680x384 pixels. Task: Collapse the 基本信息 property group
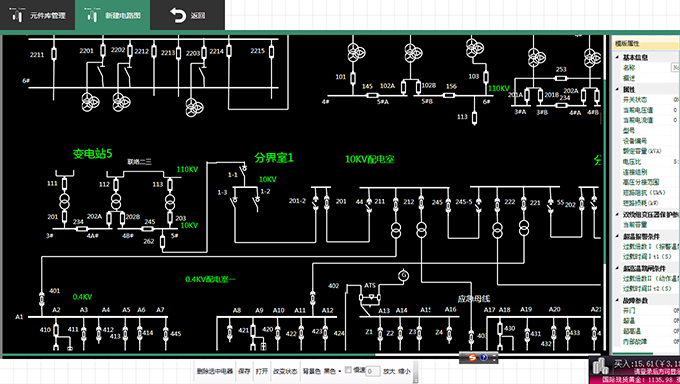coord(617,57)
